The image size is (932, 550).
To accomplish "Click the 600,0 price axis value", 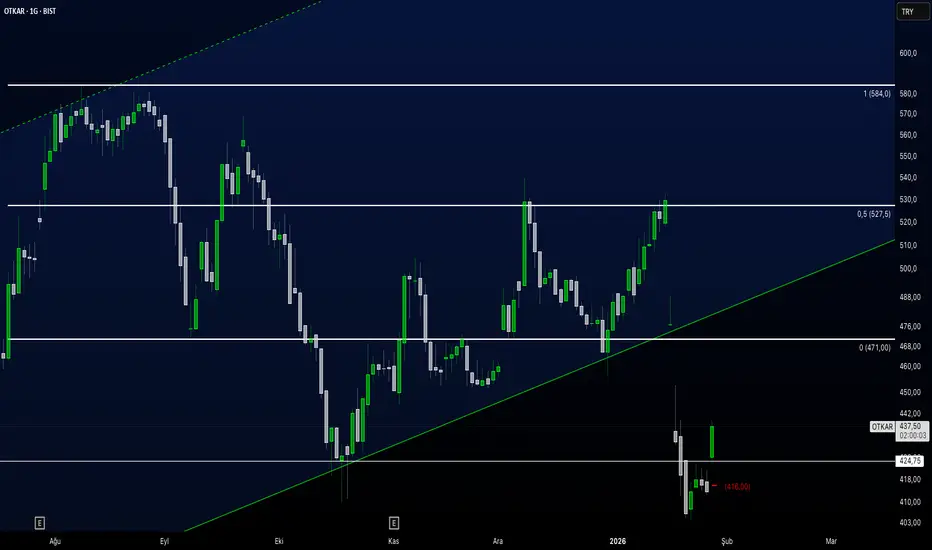I will (x=908, y=54).
